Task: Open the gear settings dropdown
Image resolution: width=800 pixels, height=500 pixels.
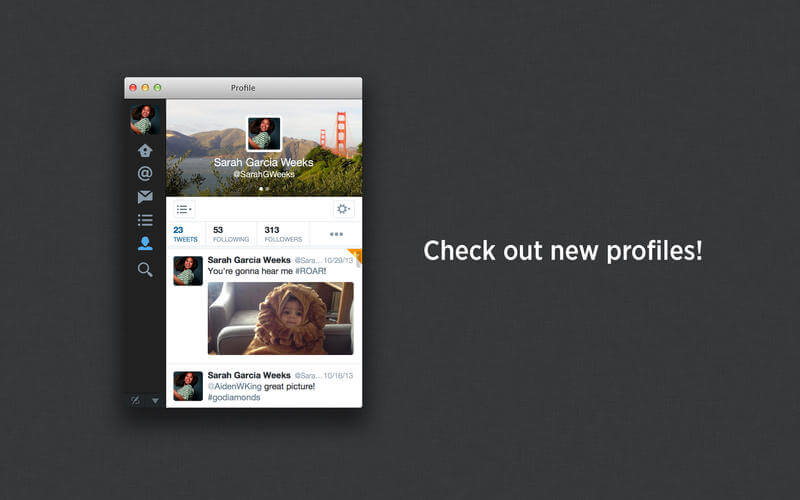Action: (343, 209)
